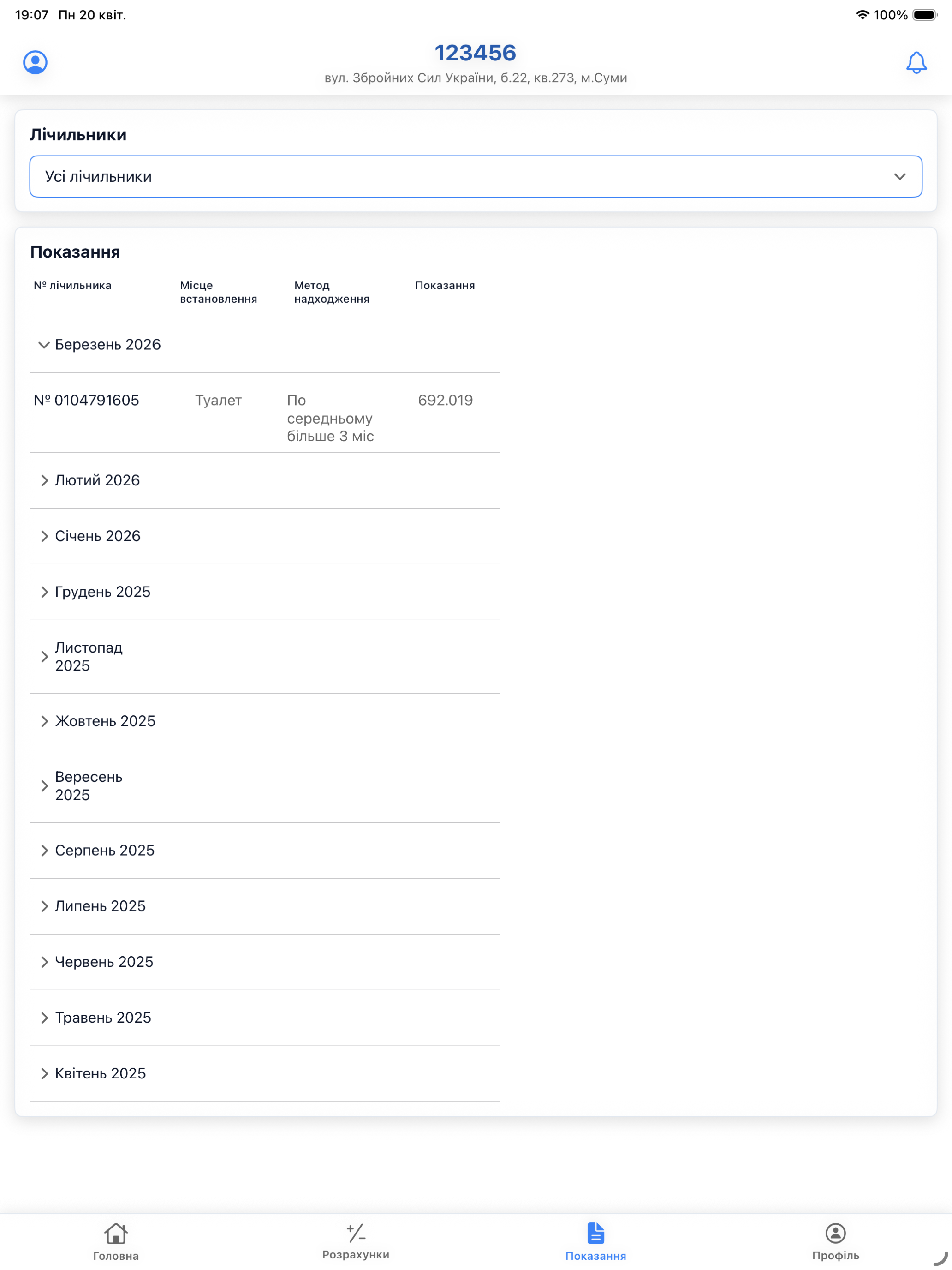Expand Липень 2025 row
The height and width of the screenshot is (1270, 952).
[265, 906]
